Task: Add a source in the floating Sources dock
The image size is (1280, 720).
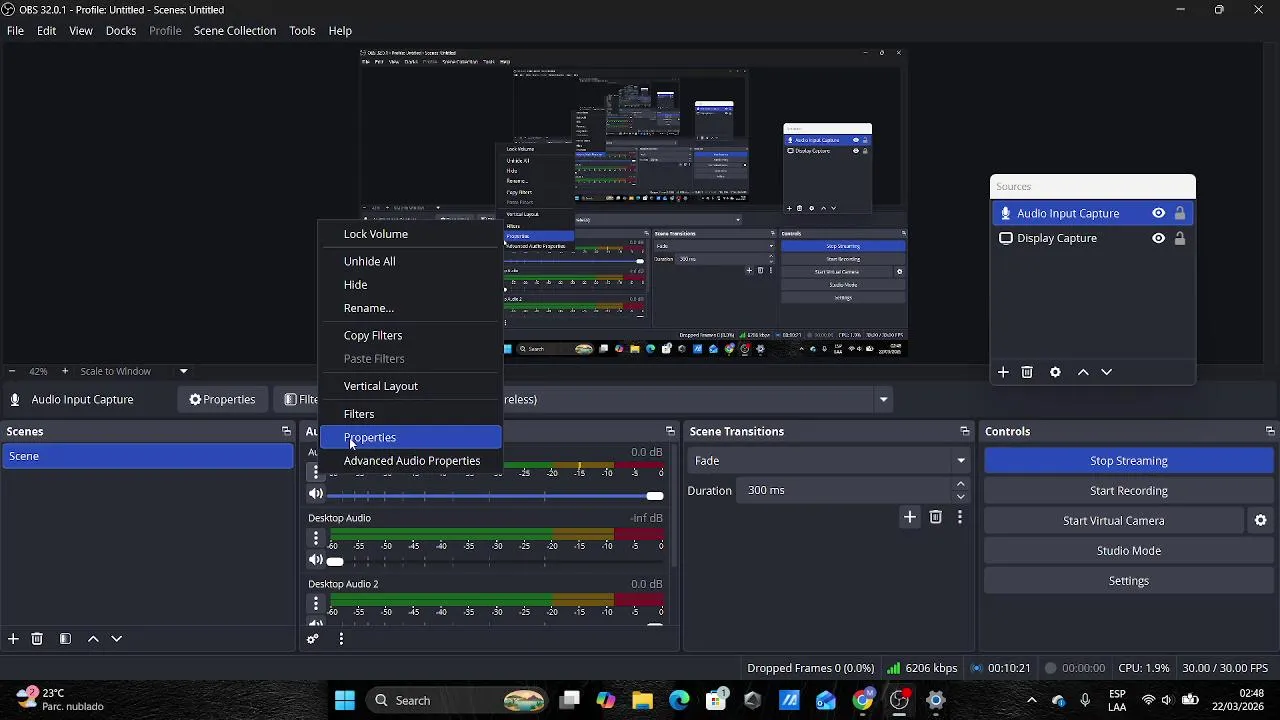Action: pyautogui.click(x=1003, y=372)
